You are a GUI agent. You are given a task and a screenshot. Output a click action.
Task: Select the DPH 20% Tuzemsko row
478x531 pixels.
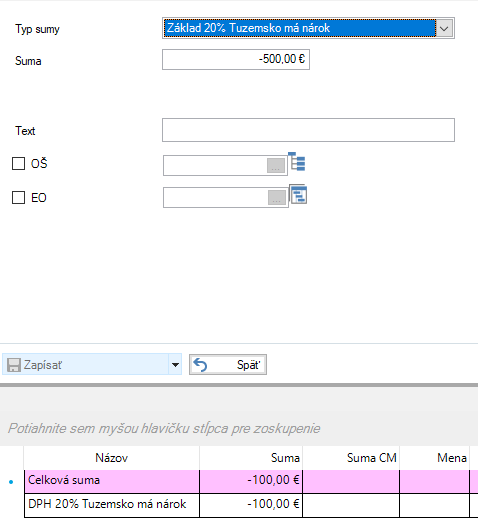[251, 505]
